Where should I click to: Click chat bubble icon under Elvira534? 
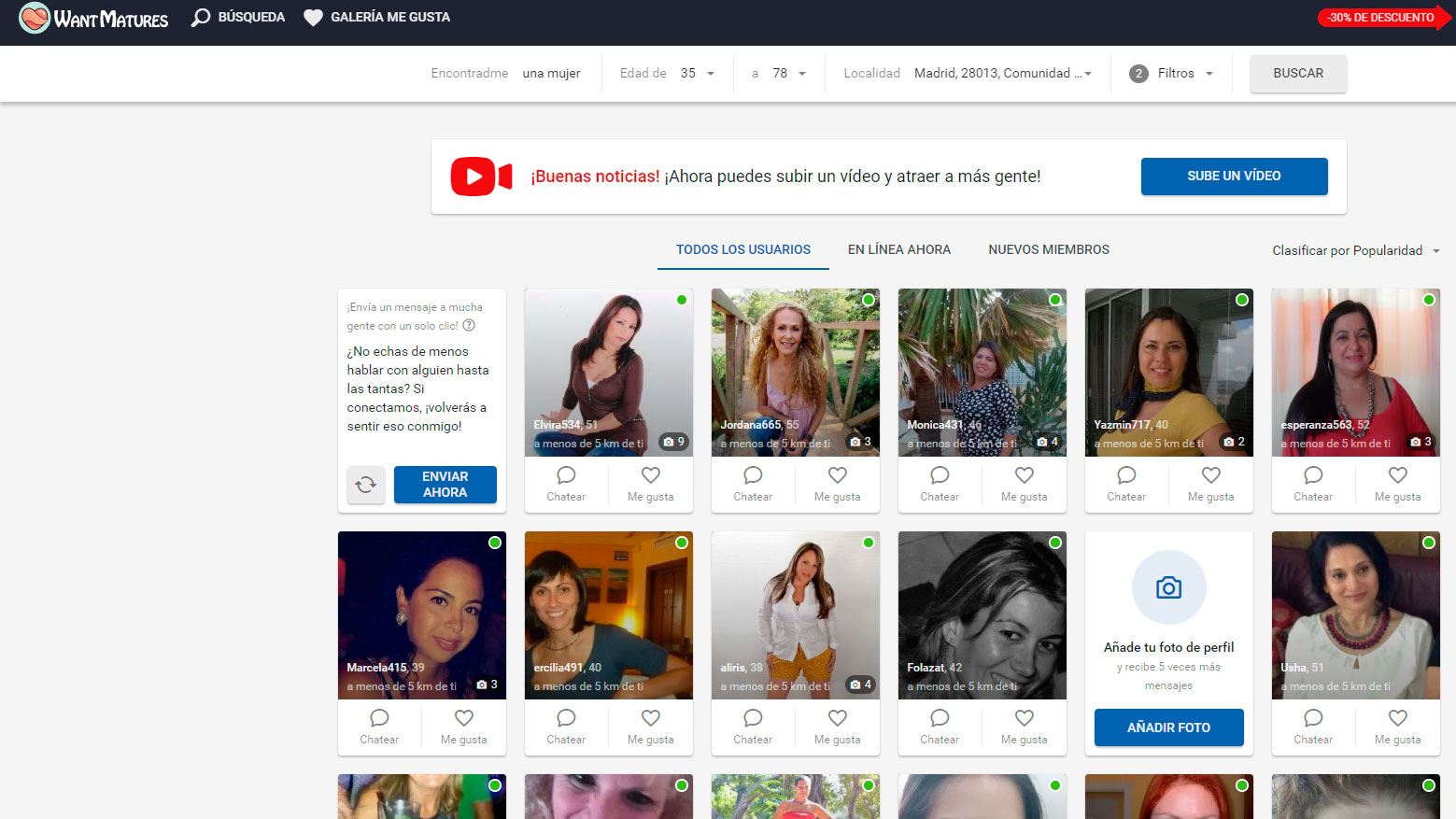[x=566, y=475]
